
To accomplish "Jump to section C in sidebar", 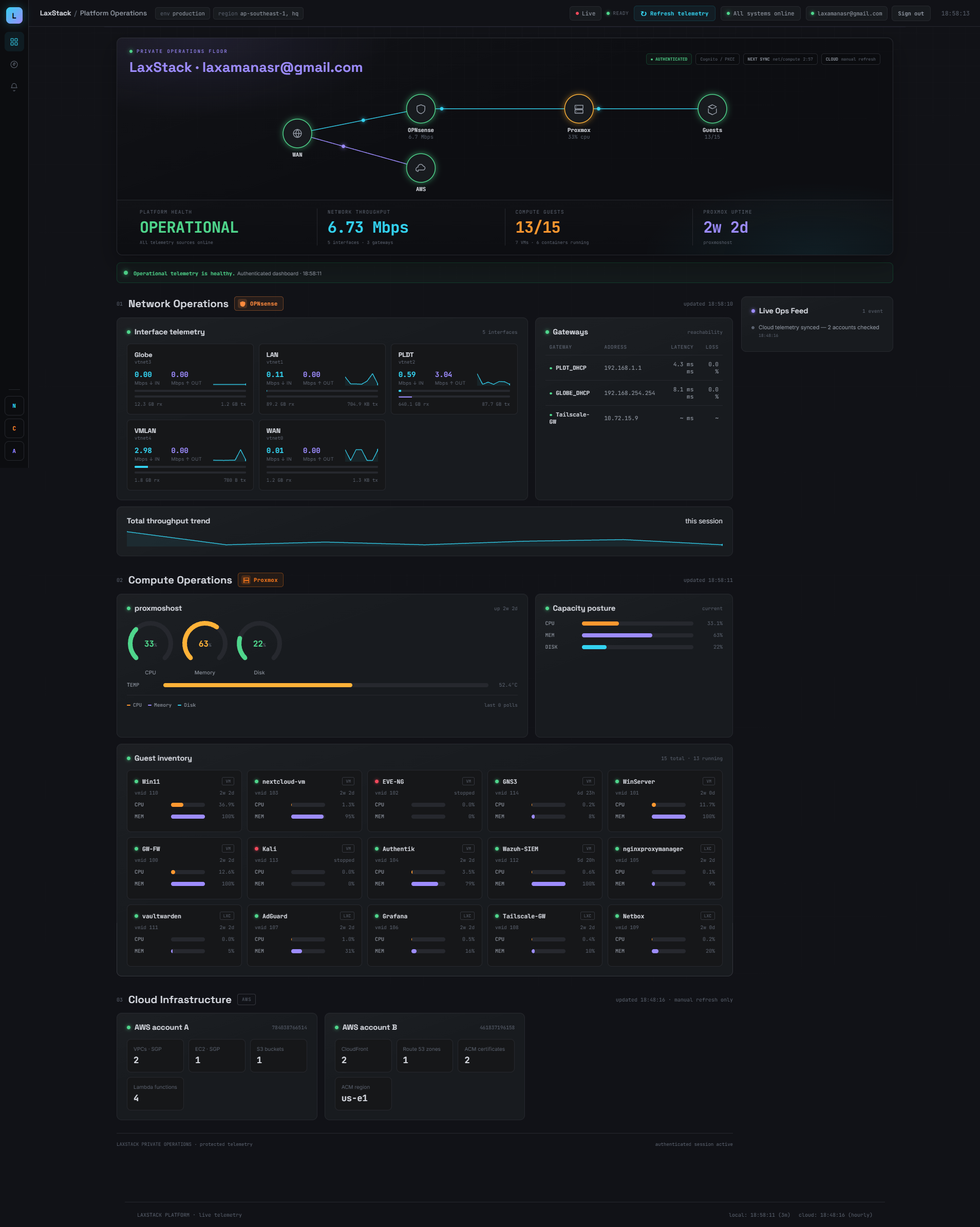I will click(14, 428).
